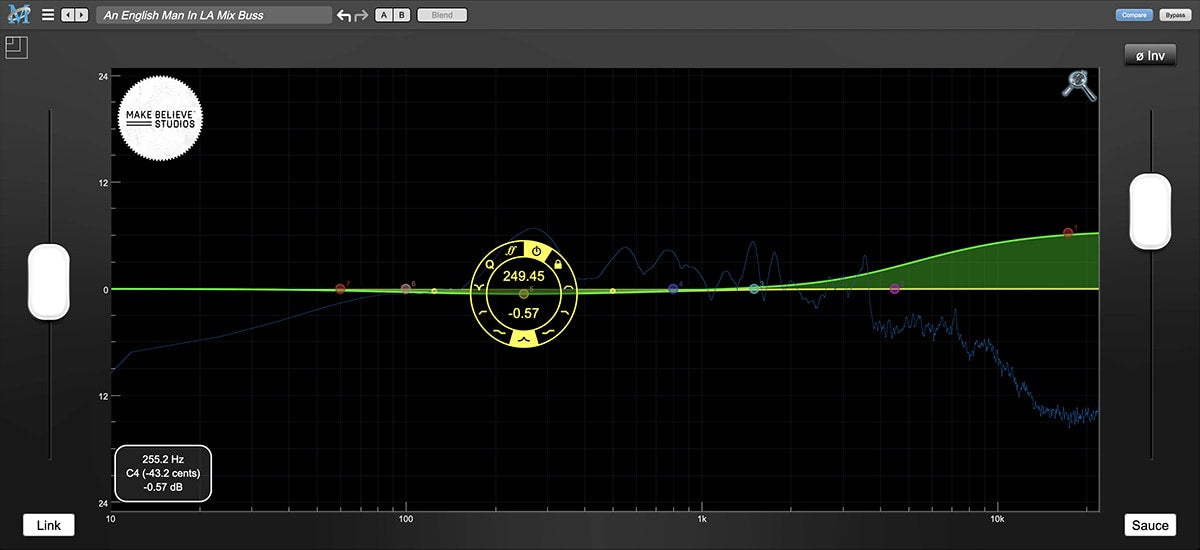This screenshot has height=550, width=1200.
Task: Toggle the ø Inv phase invert button
Action: coord(1149,56)
